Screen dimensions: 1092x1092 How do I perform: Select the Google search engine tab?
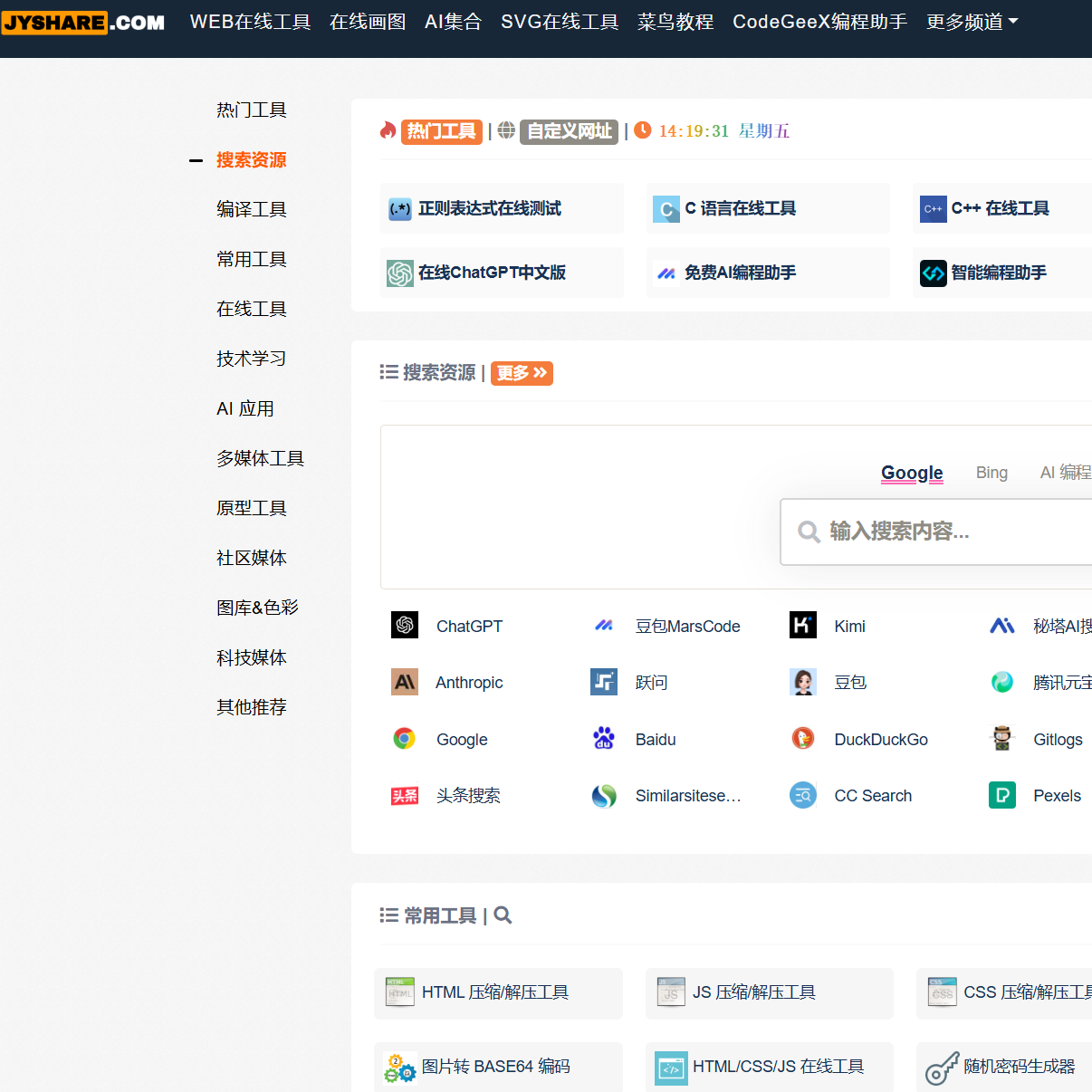click(912, 473)
